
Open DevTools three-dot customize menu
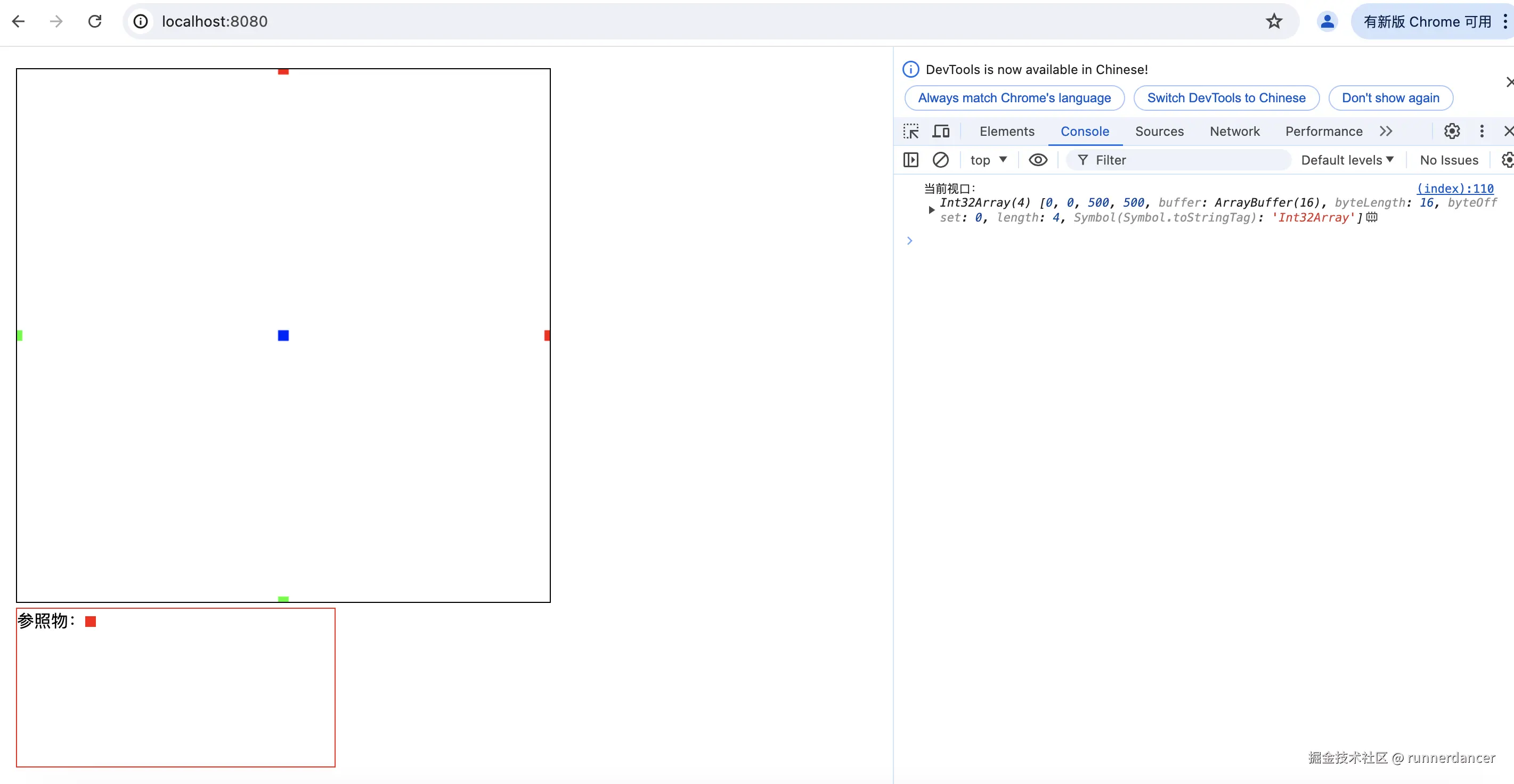point(1482,131)
